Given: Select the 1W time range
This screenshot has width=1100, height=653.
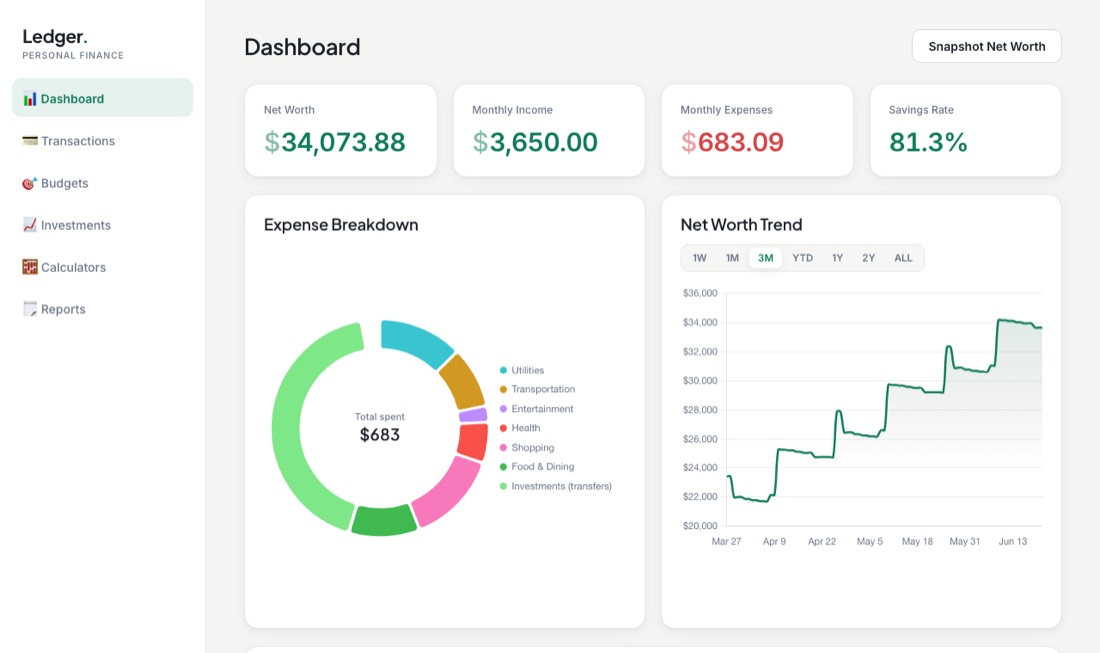Looking at the screenshot, I should pyautogui.click(x=699, y=258).
